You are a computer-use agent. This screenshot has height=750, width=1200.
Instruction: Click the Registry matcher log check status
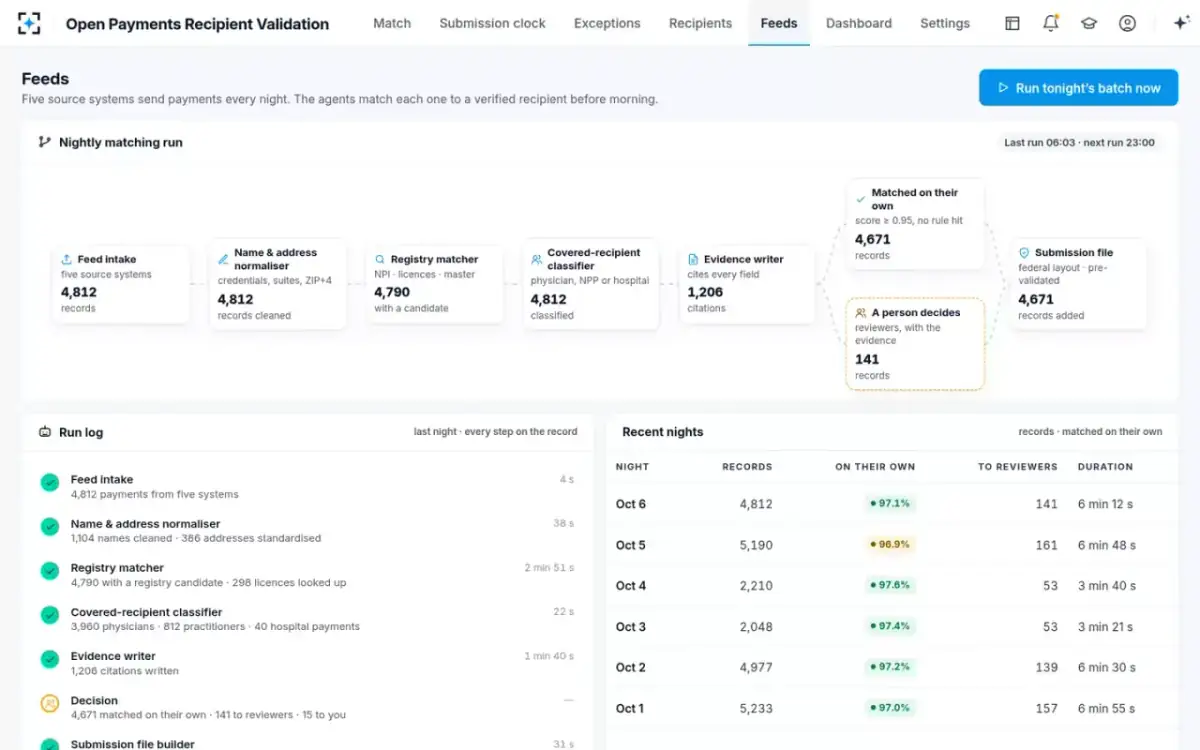point(50,571)
